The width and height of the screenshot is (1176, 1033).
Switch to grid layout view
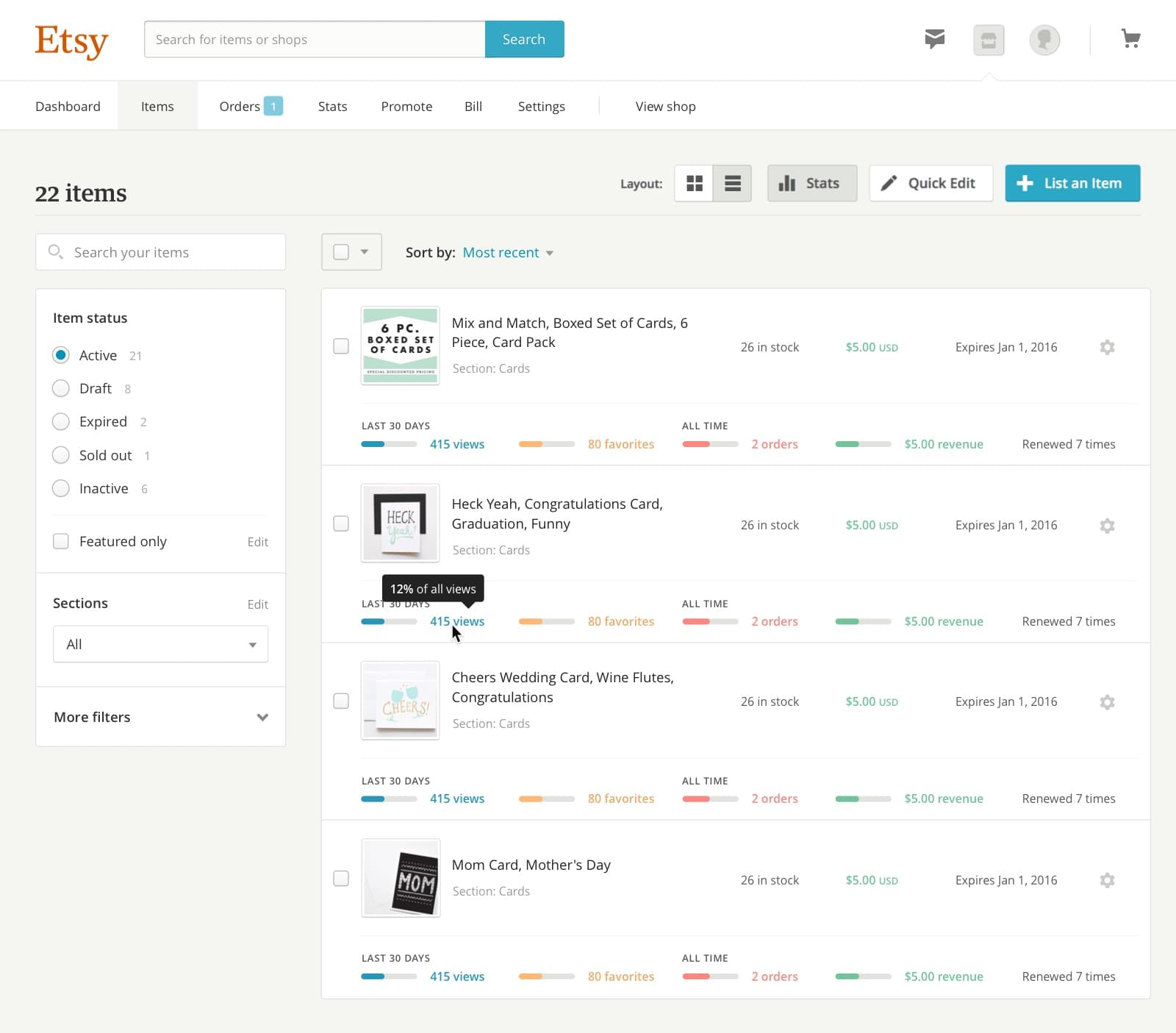pyautogui.click(x=694, y=183)
